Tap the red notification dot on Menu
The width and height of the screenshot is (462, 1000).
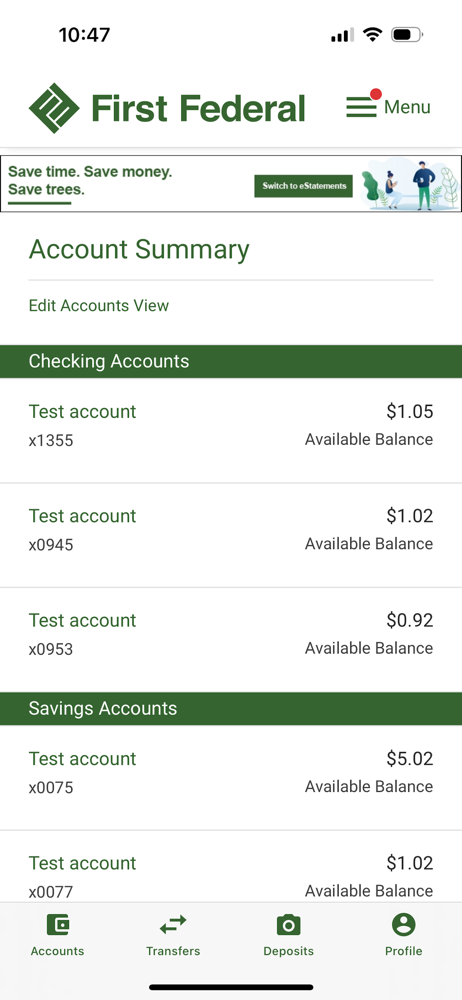[x=376, y=94]
